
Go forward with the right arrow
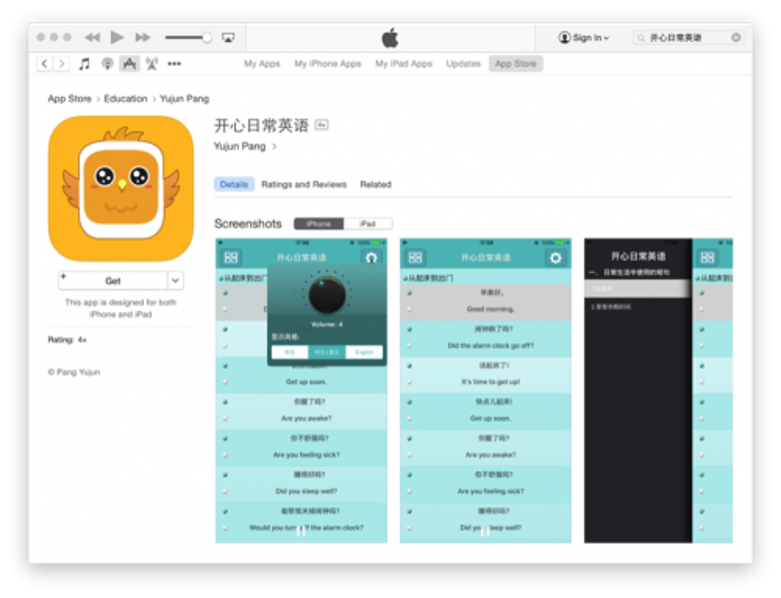[61, 64]
